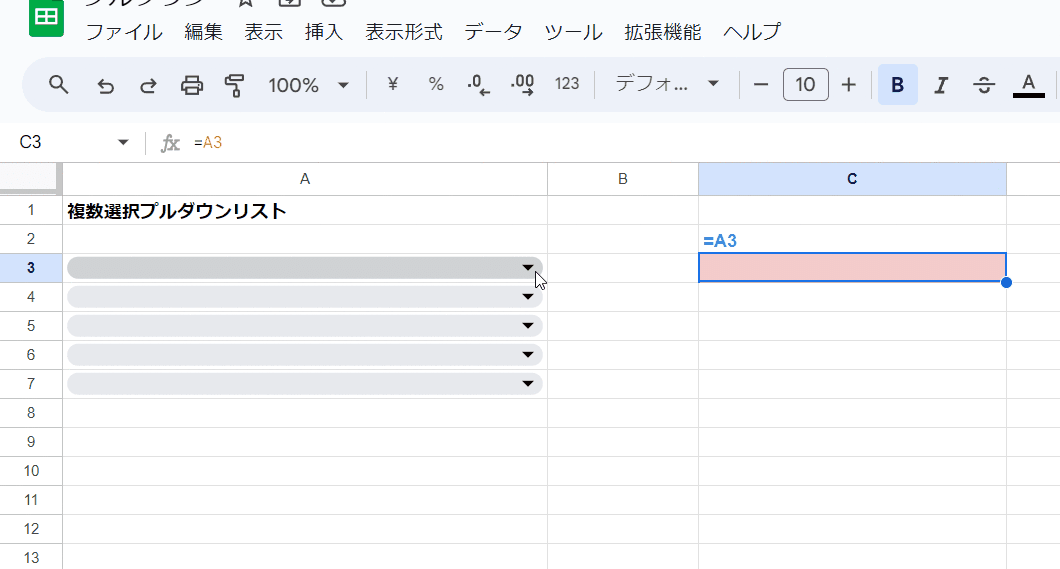Decrease decimal places
The width and height of the screenshot is (1060, 569).
479,84
